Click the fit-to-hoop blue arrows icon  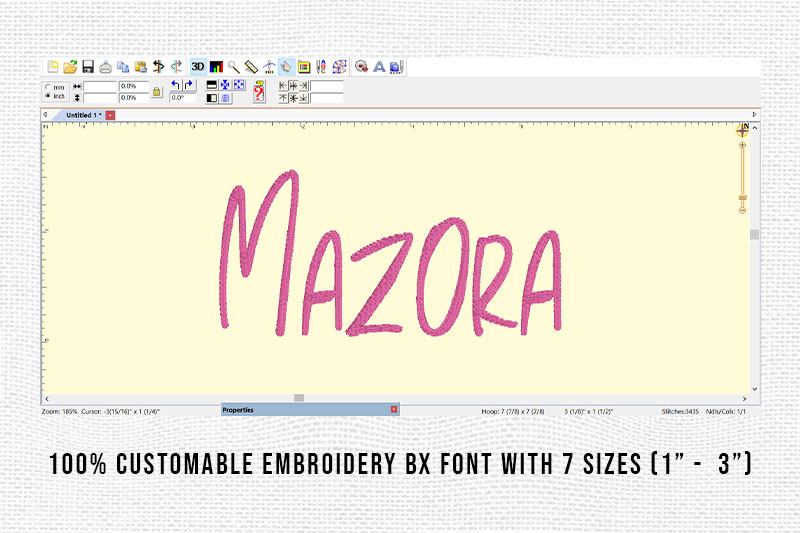pyautogui.click(x=239, y=85)
